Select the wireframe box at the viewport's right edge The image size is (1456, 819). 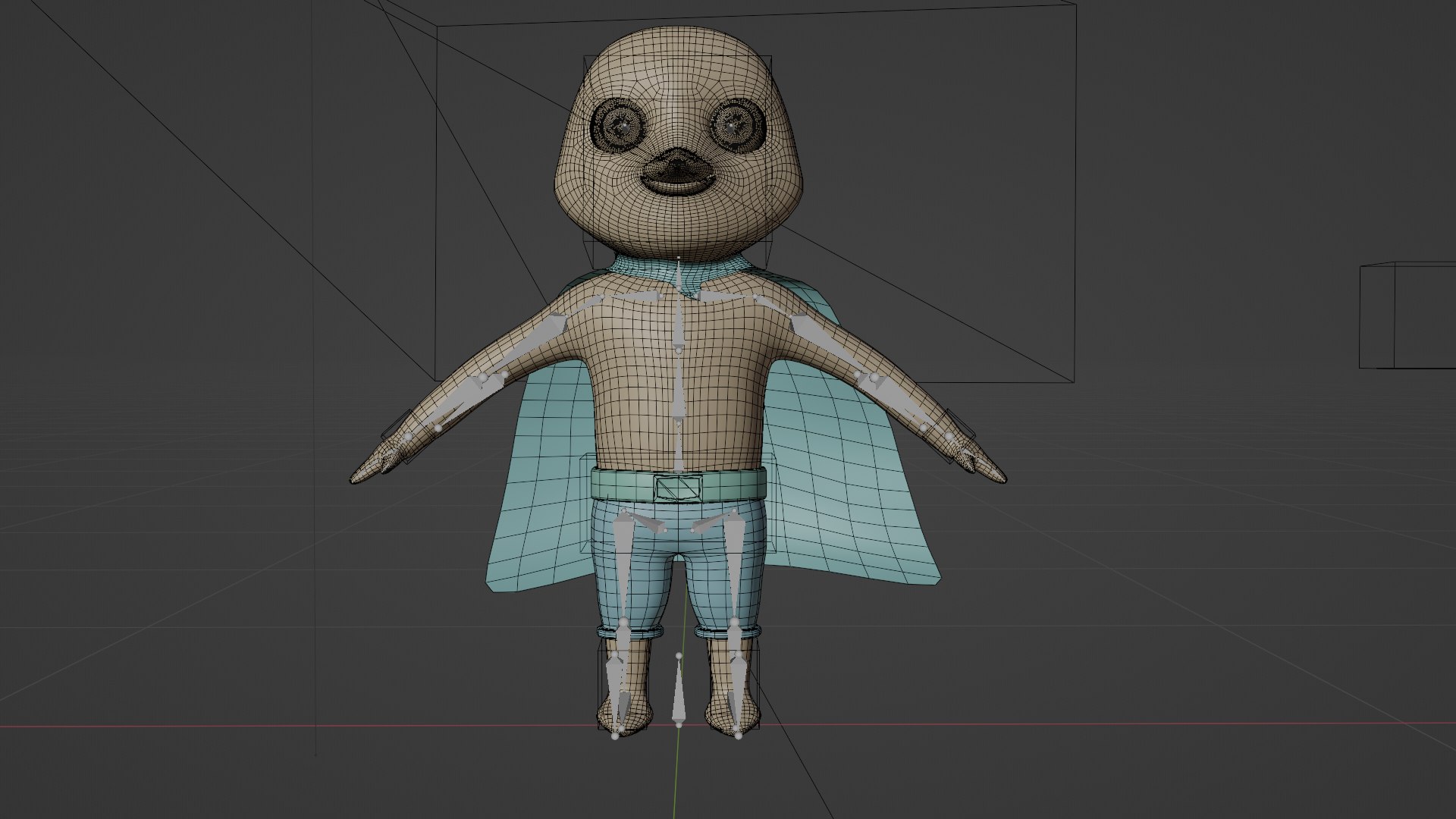click(x=1407, y=315)
